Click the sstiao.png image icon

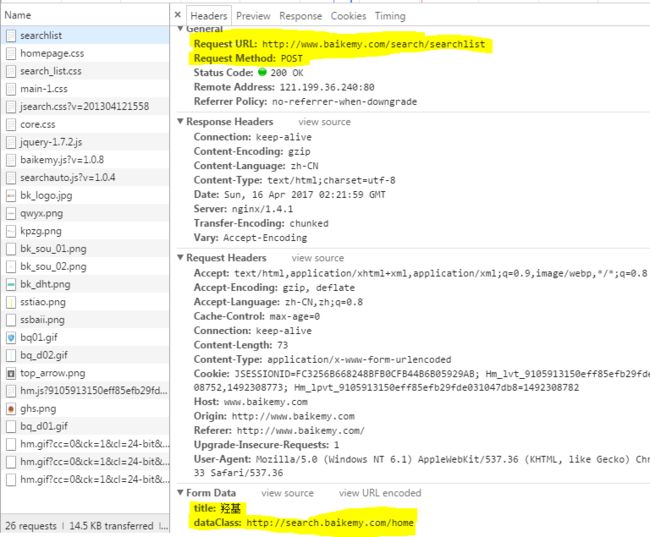11,302
